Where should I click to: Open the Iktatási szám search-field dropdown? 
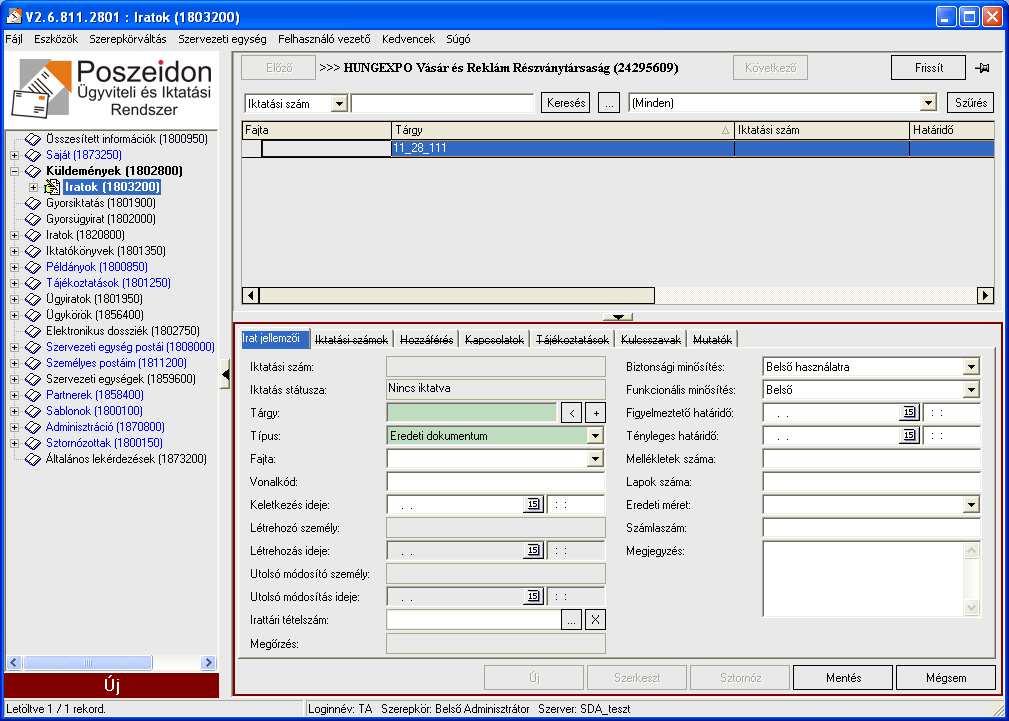(x=339, y=103)
